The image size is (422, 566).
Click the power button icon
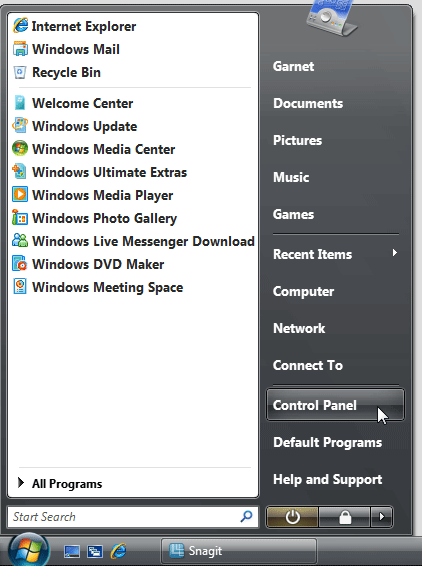293,517
